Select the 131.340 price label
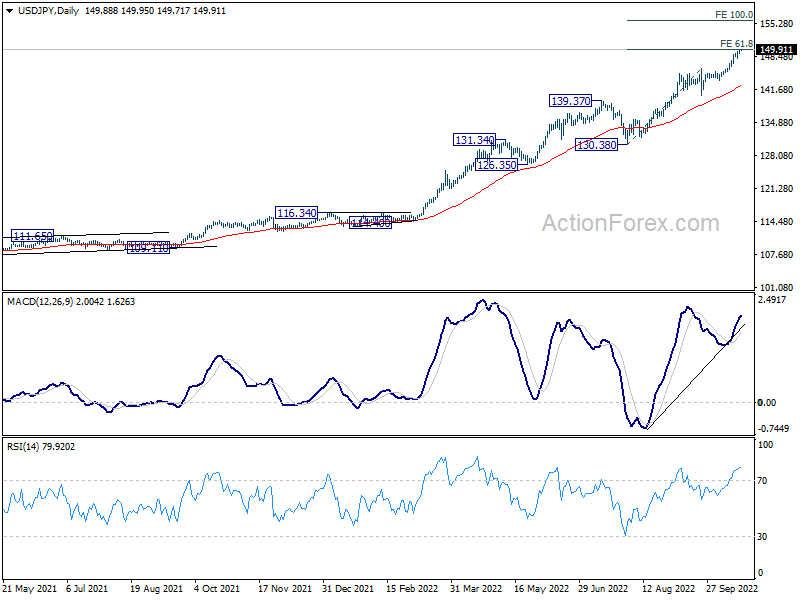Image resolution: width=800 pixels, height=600 pixels. point(474,140)
